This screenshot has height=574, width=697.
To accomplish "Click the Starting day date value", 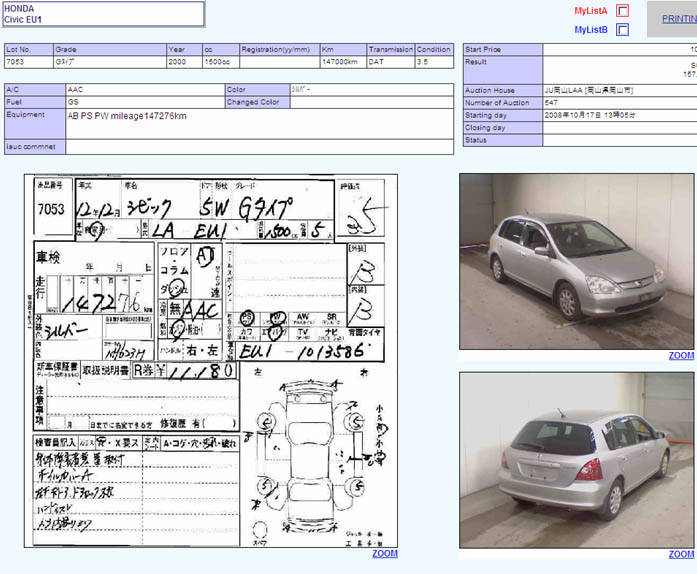I will pos(590,115).
